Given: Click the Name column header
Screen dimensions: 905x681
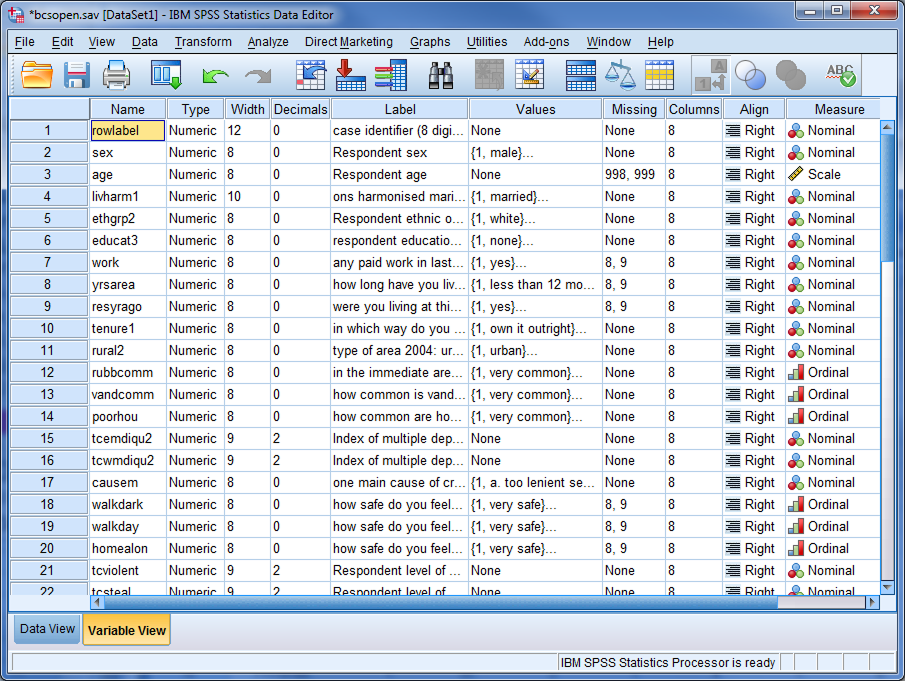Looking at the screenshot, I should click(128, 109).
